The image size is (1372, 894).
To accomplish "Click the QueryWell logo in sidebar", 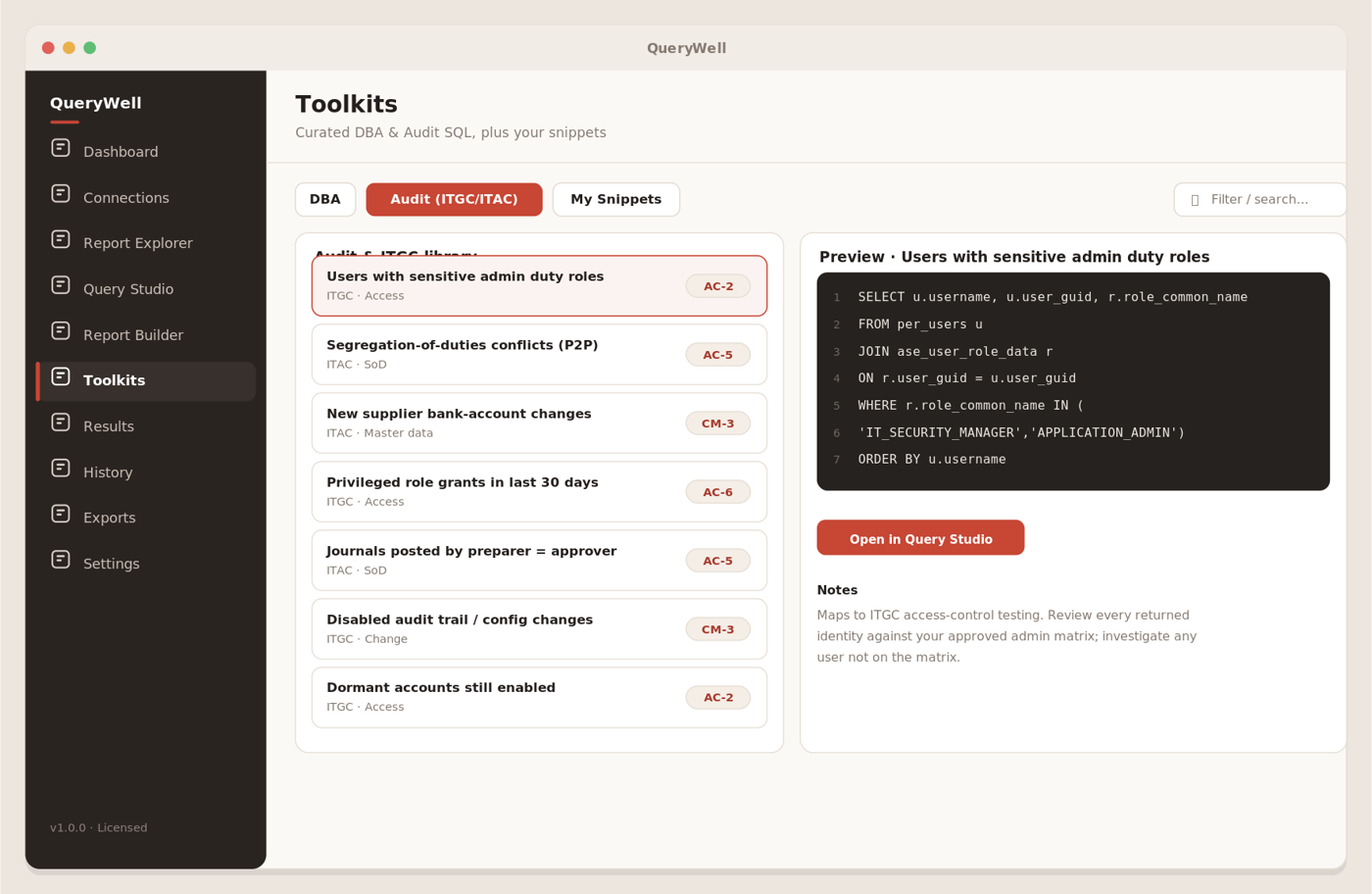I will 96,103.
